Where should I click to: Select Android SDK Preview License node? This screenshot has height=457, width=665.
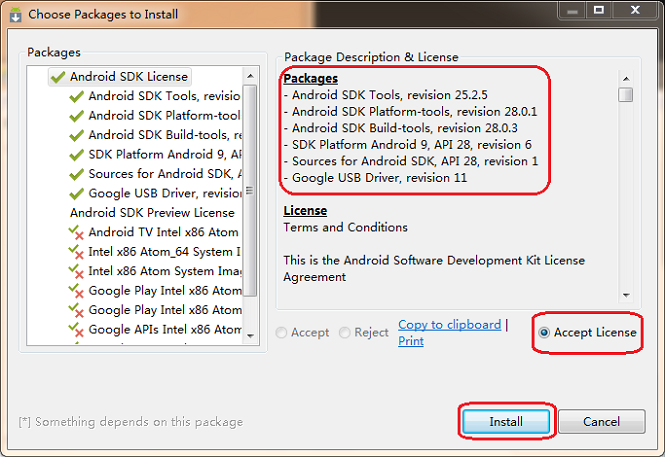point(152,212)
